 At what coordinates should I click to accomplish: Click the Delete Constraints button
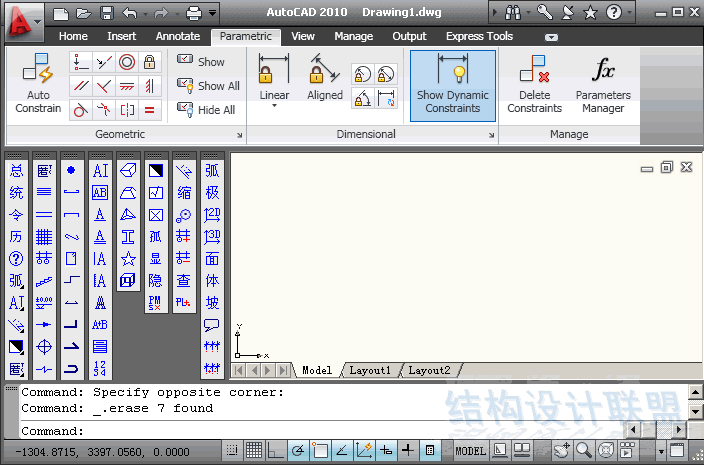(534, 83)
